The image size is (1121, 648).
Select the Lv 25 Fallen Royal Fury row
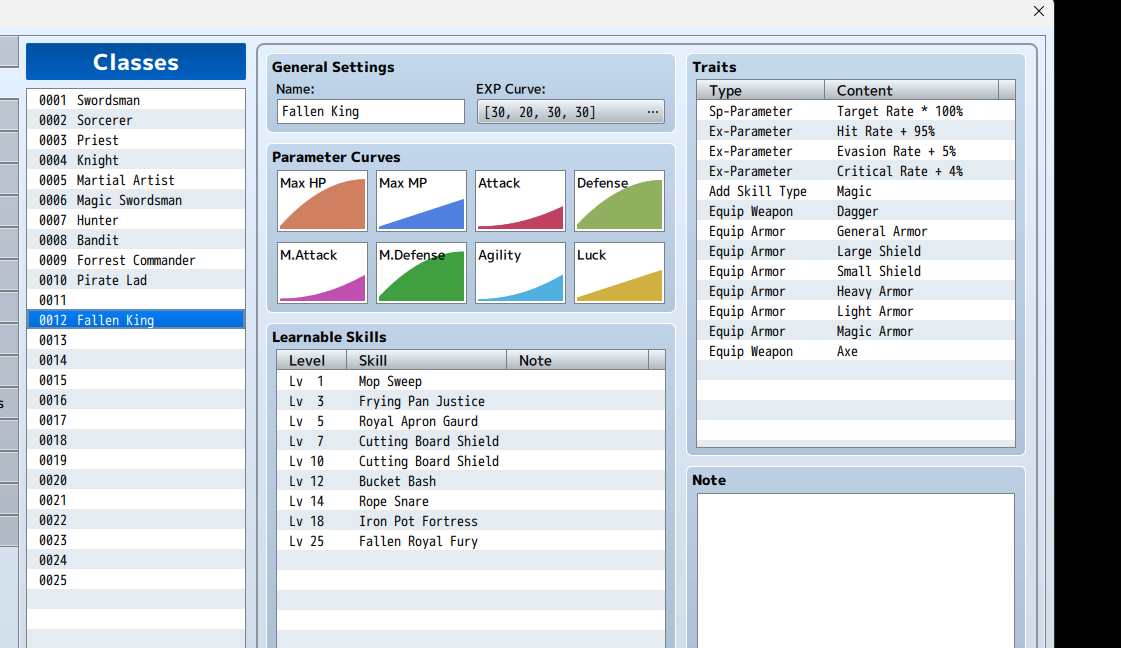point(471,542)
